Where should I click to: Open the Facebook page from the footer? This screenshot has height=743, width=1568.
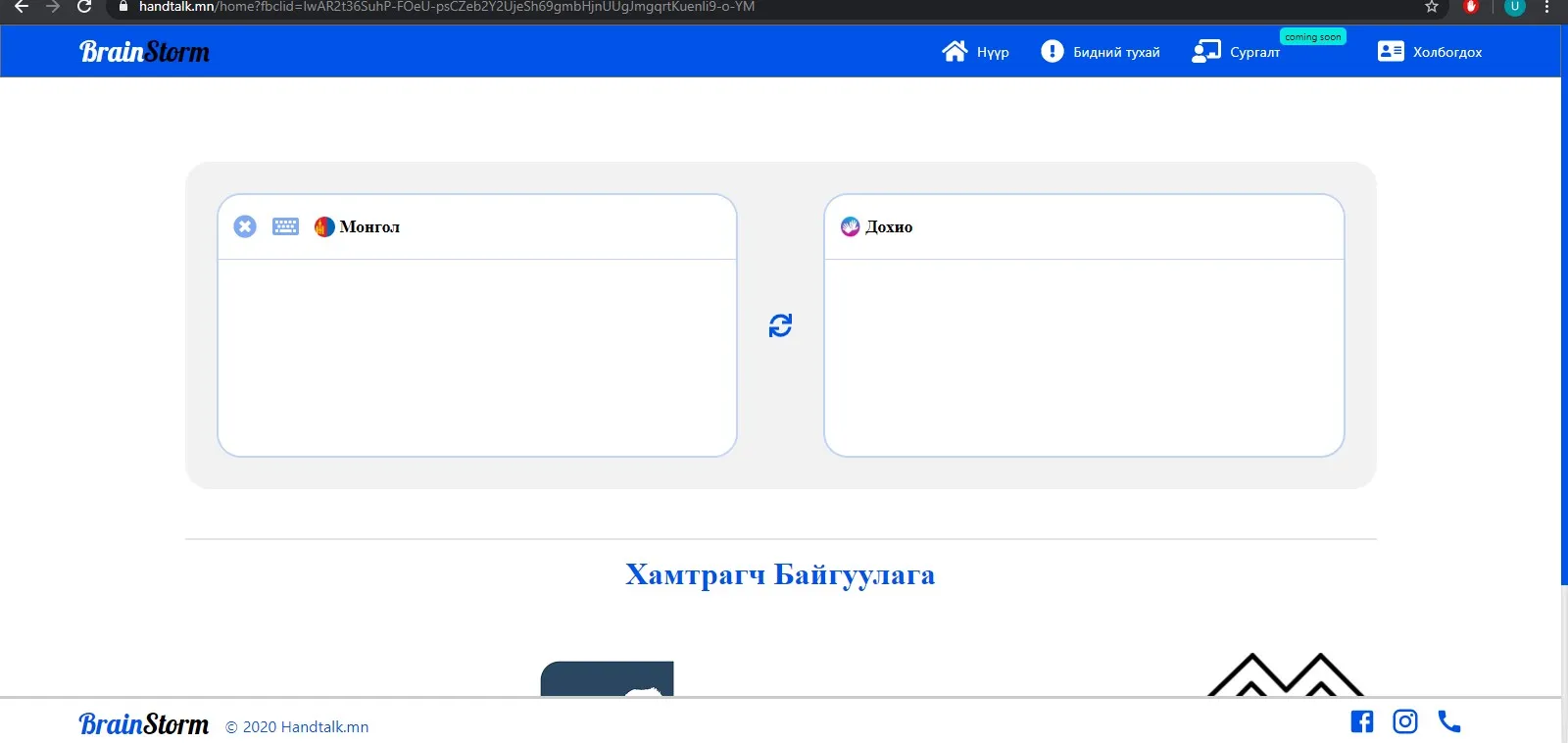tap(1361, 721)
